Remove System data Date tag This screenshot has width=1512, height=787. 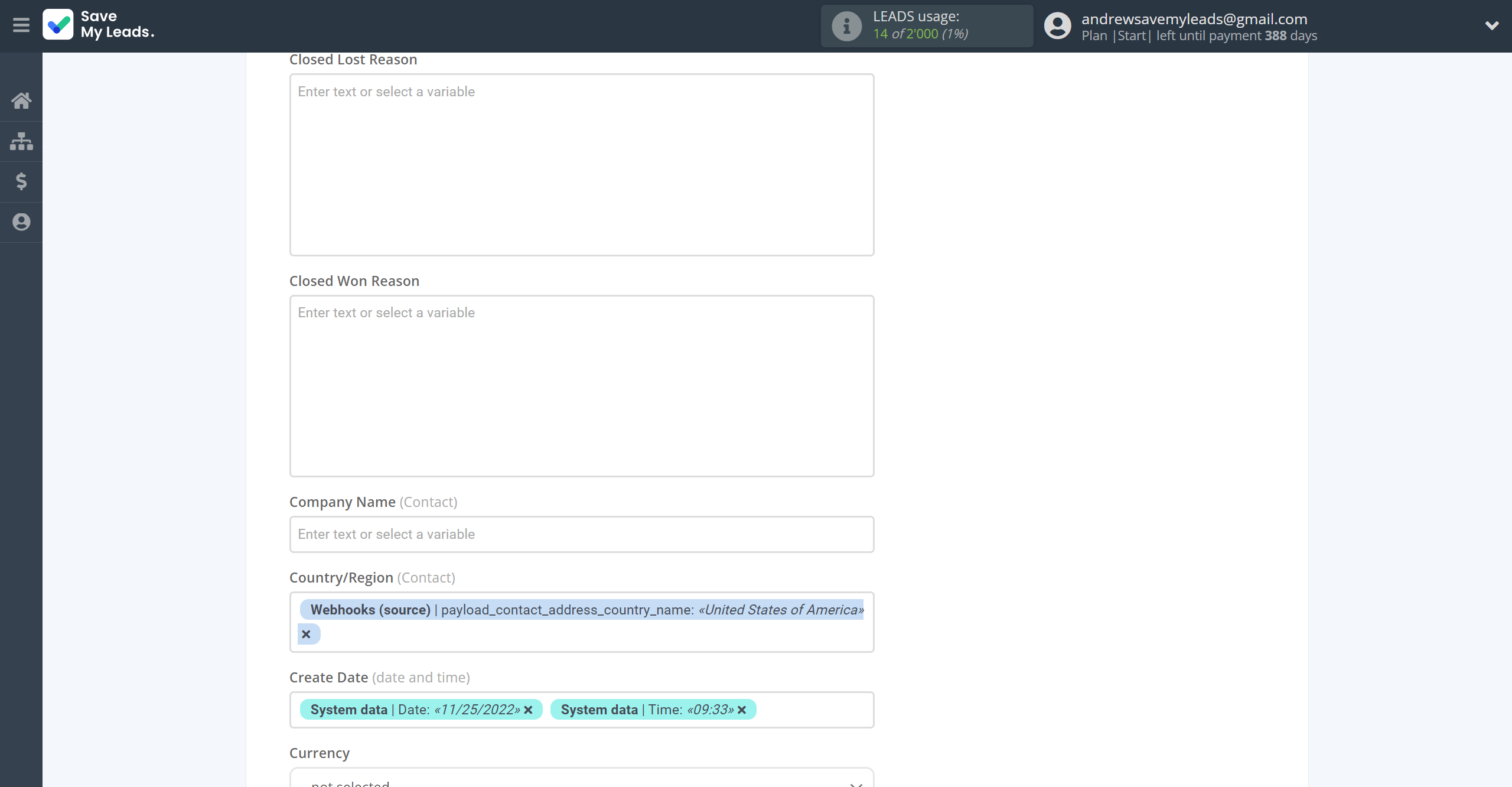(x=529, y=710)
